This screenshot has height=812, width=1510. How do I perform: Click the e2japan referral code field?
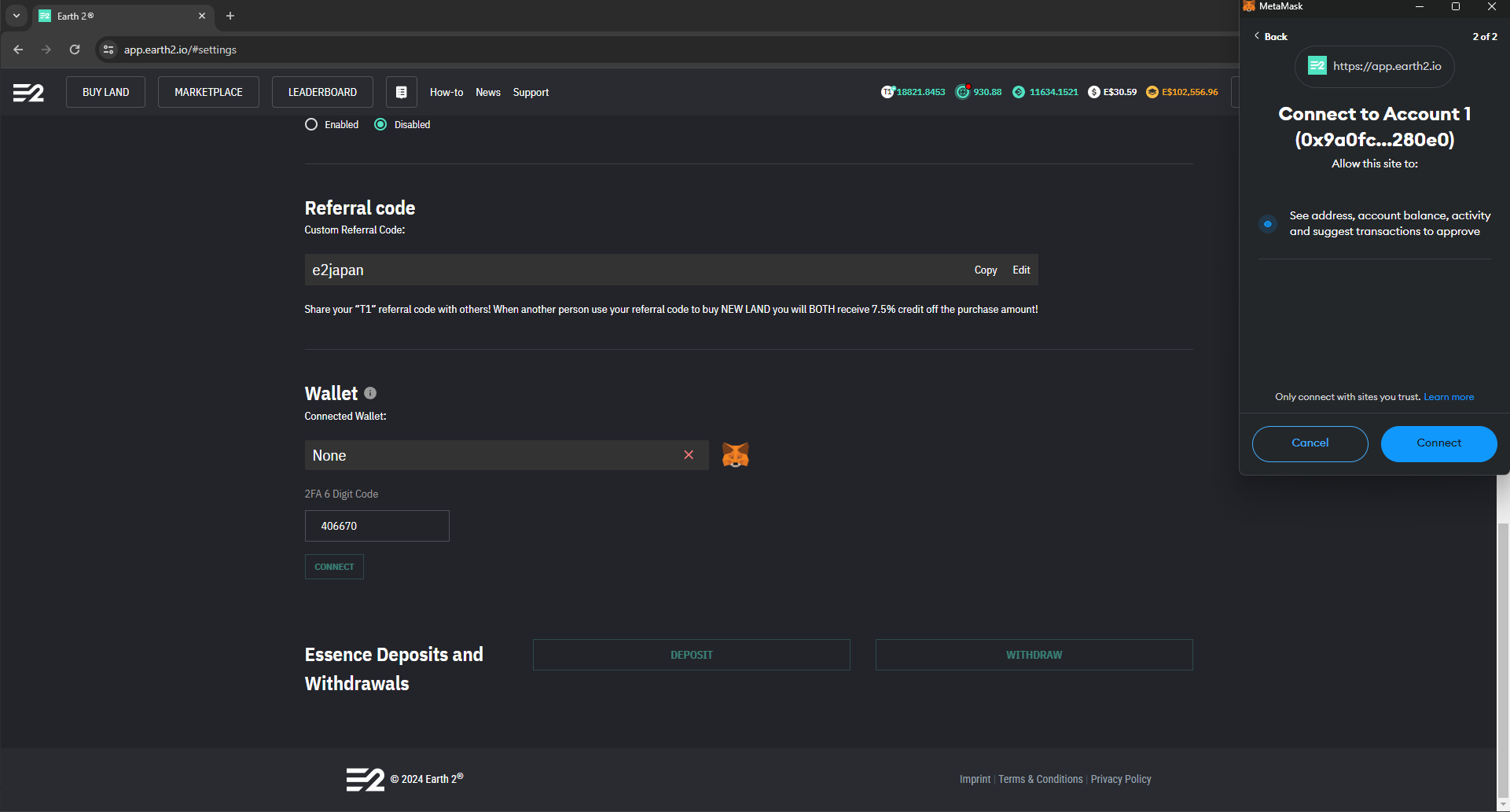[671, 270]
